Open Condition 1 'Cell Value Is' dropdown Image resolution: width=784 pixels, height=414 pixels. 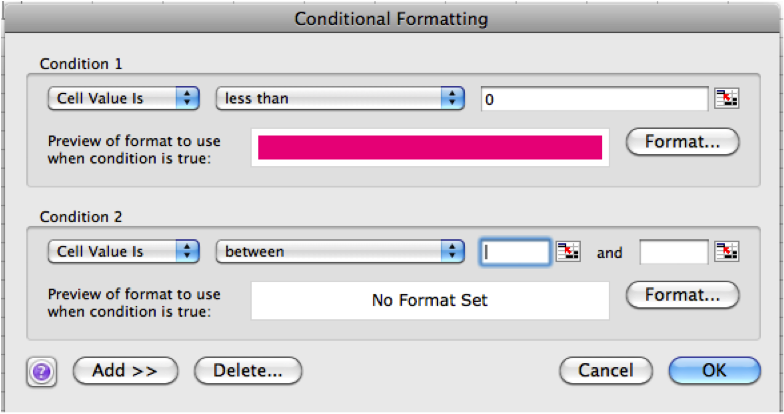124,98
